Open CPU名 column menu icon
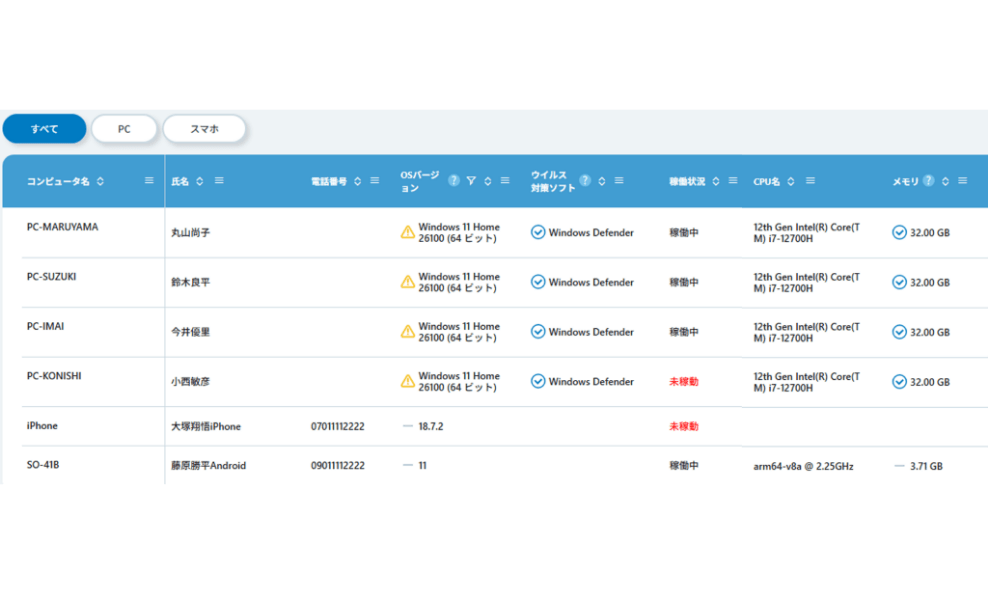Viewport: 988px width, 594px height. tap(810, 180)
